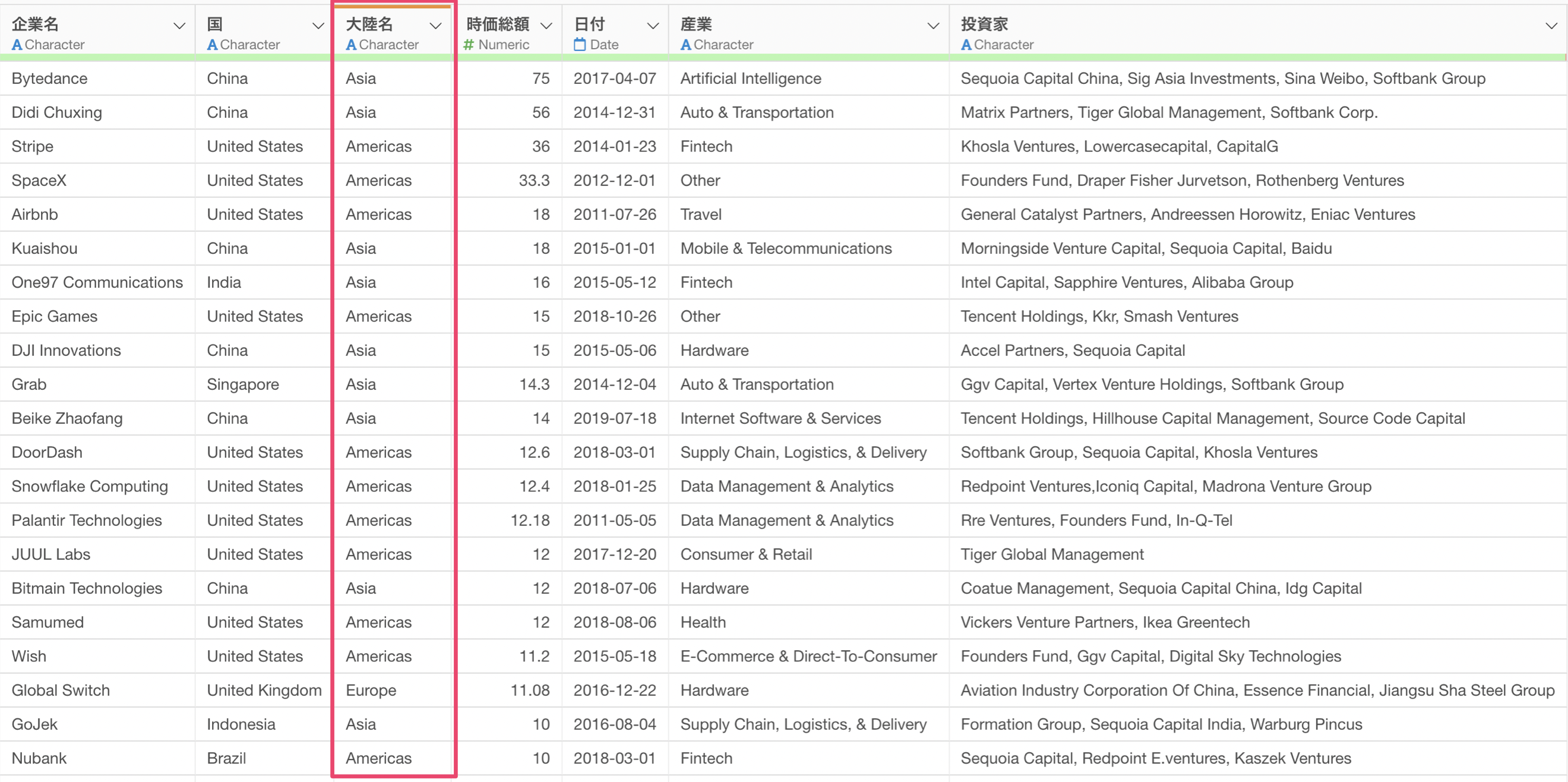Open the 大陸名 column dropdown menu
This screenshot has height=782, width=1568.
[435, 26]
